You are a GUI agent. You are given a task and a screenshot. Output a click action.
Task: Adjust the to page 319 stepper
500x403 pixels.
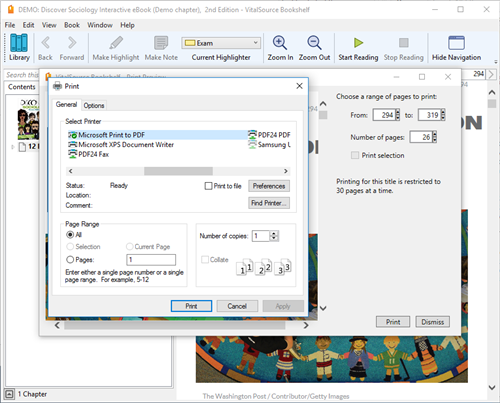pos(443,115)
